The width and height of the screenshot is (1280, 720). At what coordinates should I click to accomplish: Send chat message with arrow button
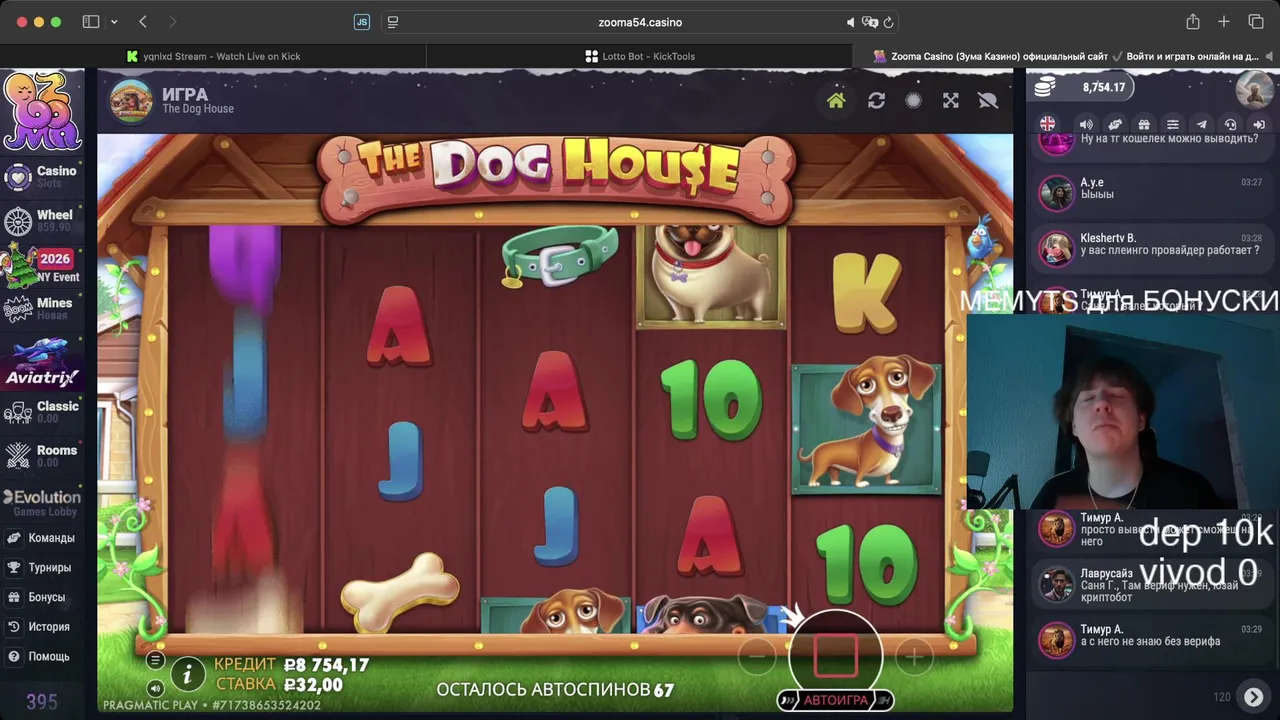(1253, 697)
